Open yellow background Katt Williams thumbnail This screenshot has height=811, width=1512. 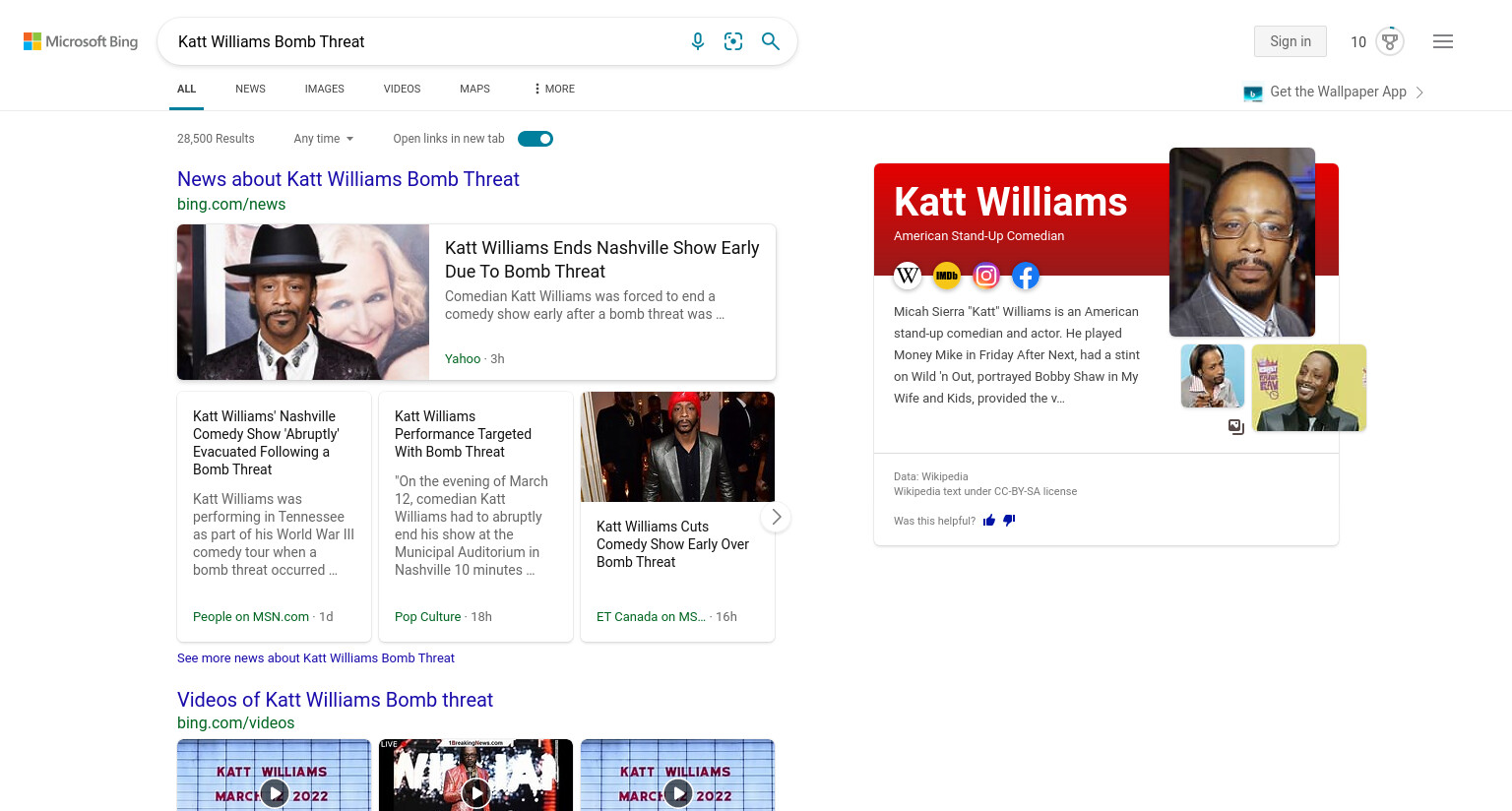coord(1309,388)
